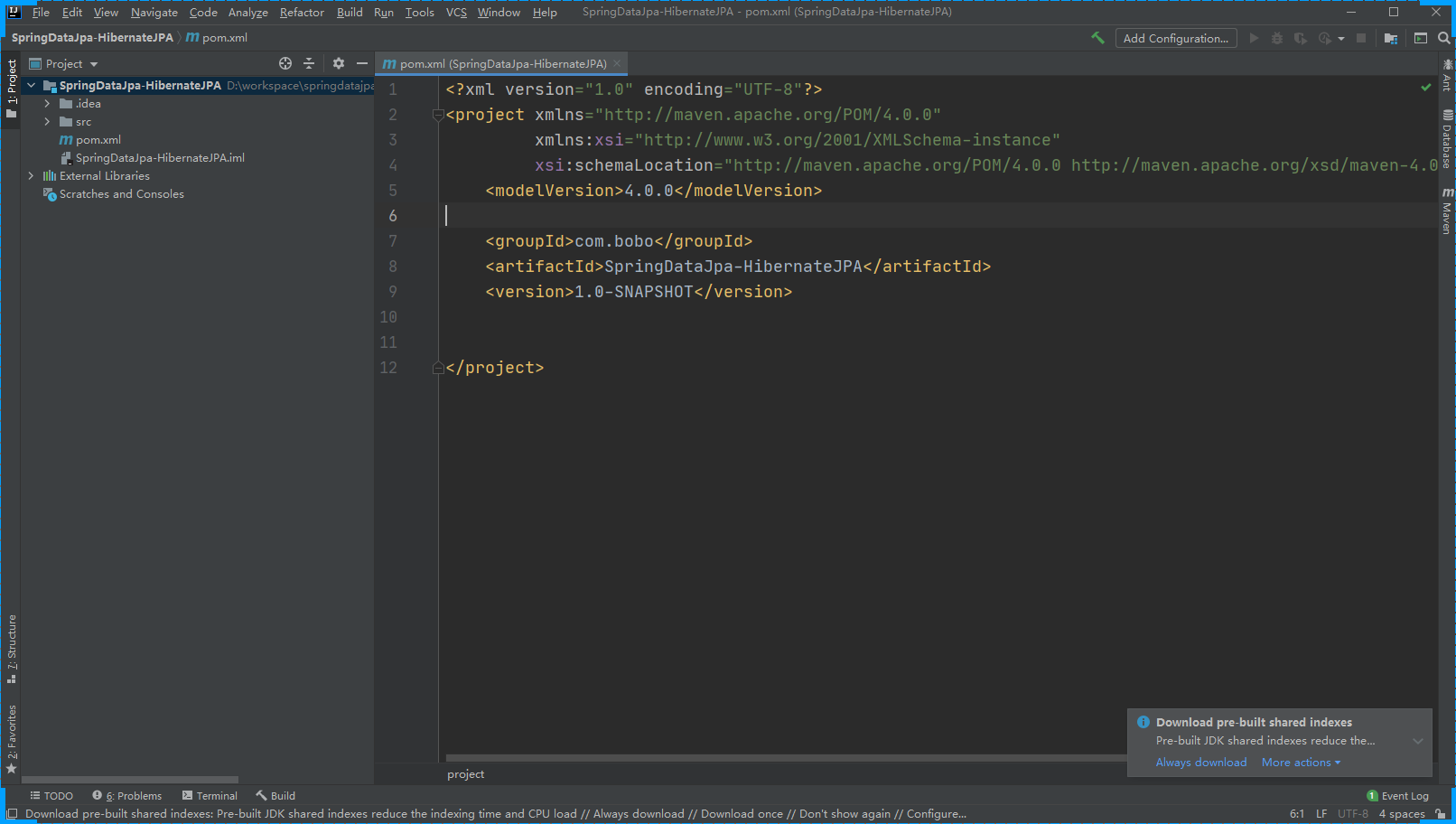Click the LF line separator indicator
The height and width of the screenshot is (824, 1456).
pyautogui.click(x=1321, y=814)
